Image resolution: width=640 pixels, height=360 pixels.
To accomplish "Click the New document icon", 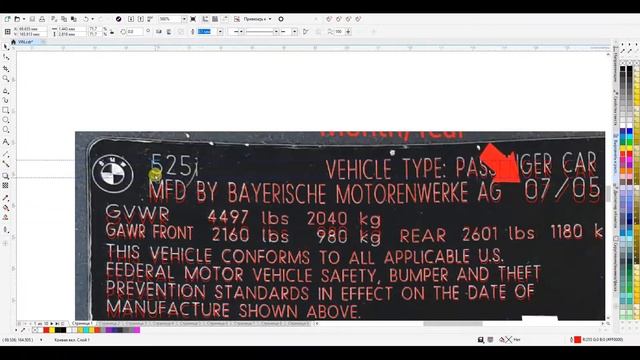I will tap(7, 19).
